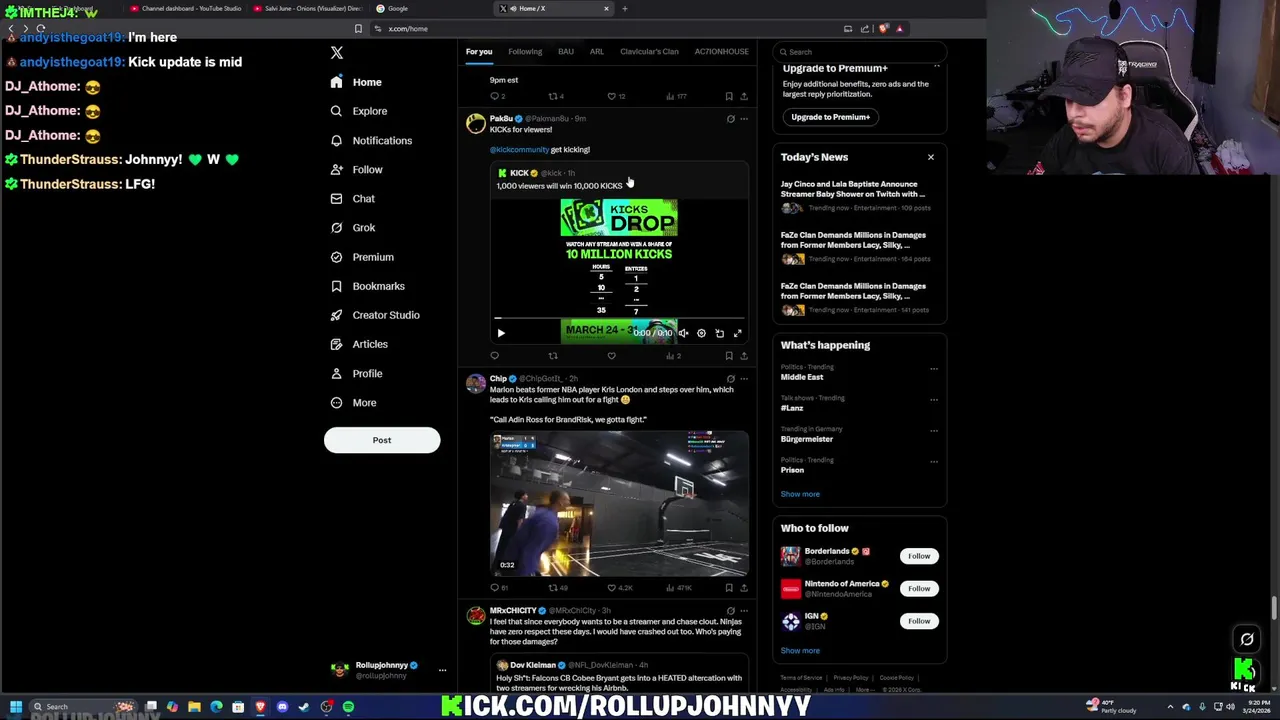The height and width of the screenshot is (720, 1280).
Task: Switch to the BAU tab
Action: coord(566,52)
